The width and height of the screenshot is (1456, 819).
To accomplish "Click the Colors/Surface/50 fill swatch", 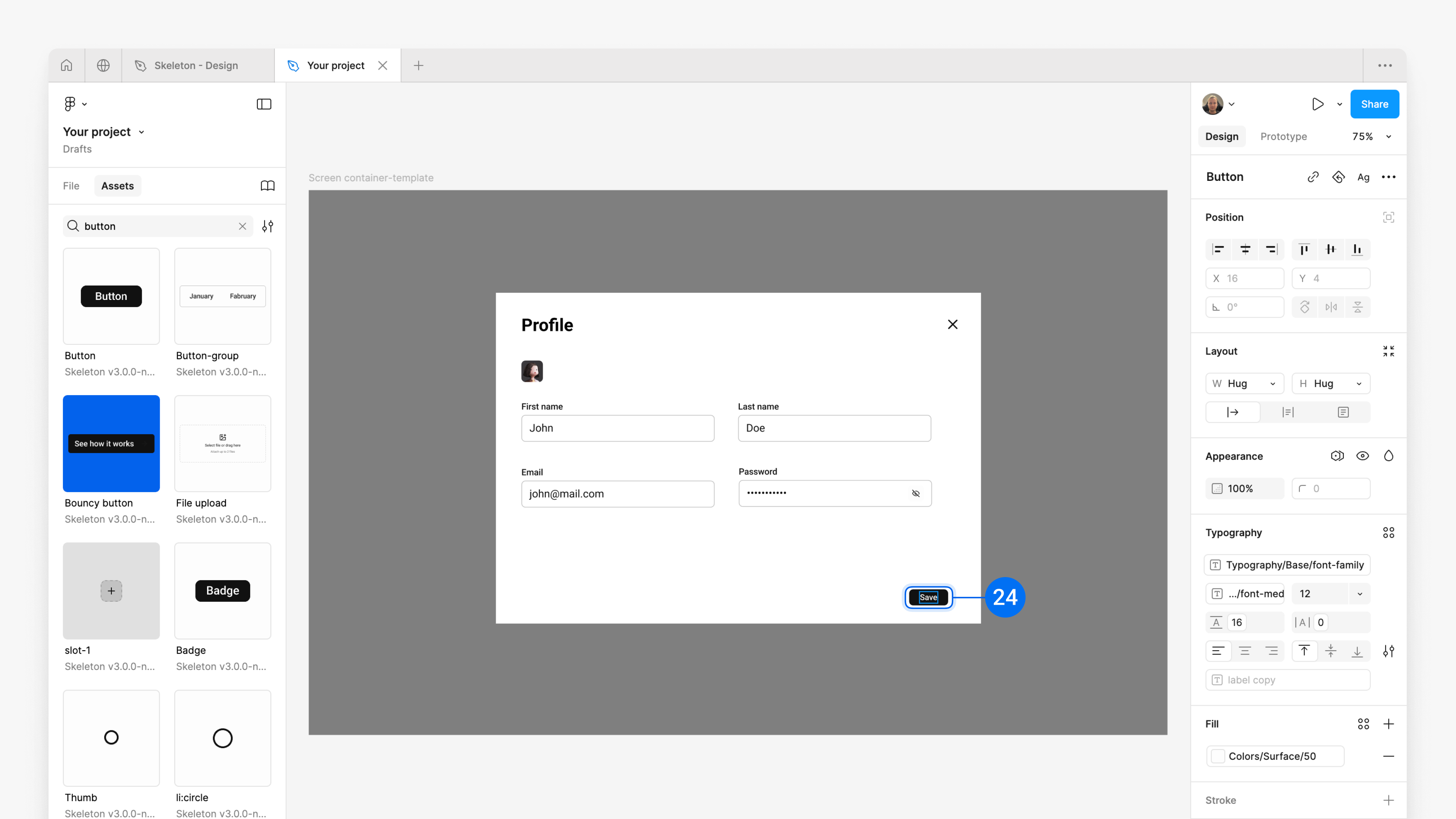I will [x=1219, y=756].
